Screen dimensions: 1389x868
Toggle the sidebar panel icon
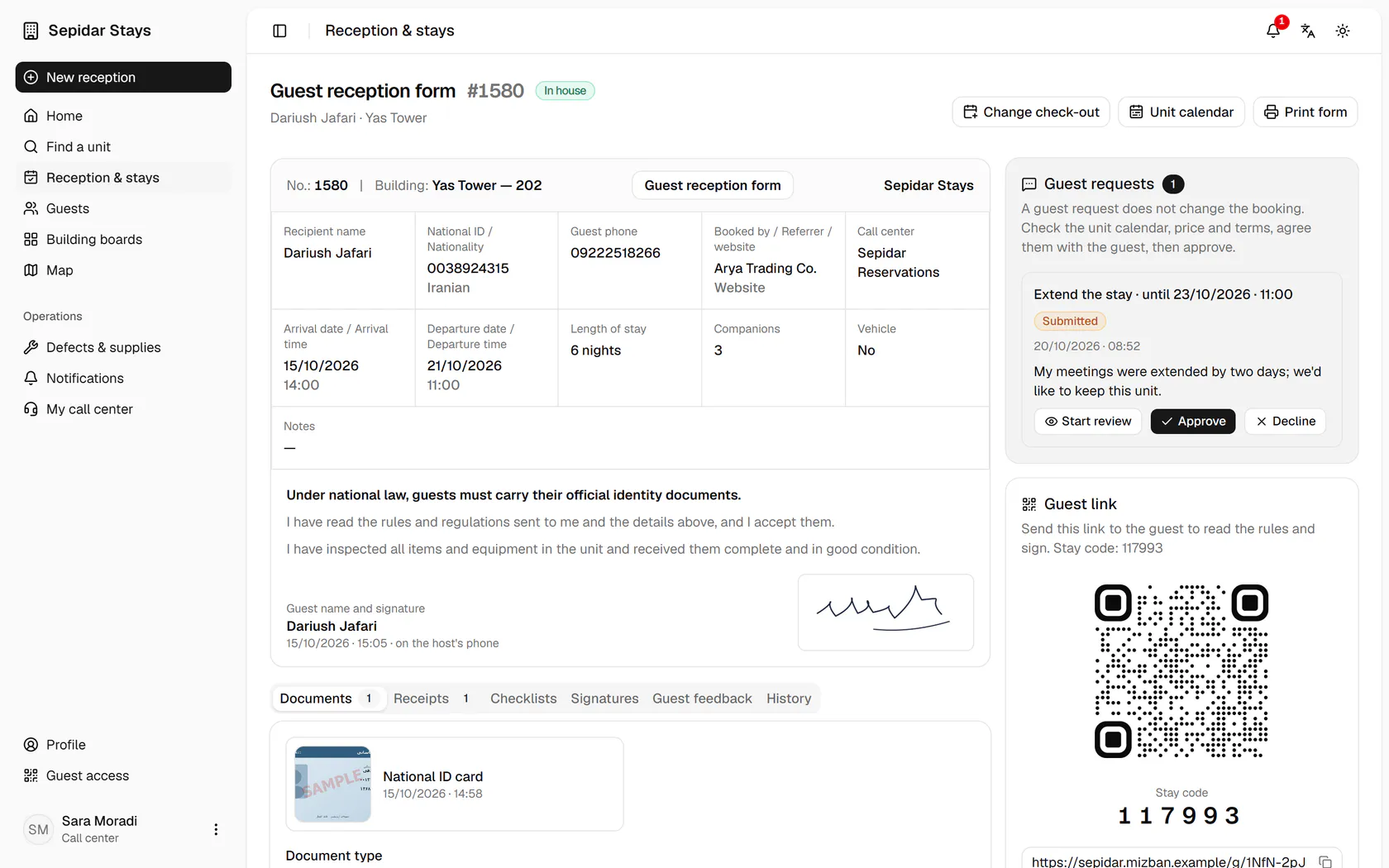[x=279, y=31]
